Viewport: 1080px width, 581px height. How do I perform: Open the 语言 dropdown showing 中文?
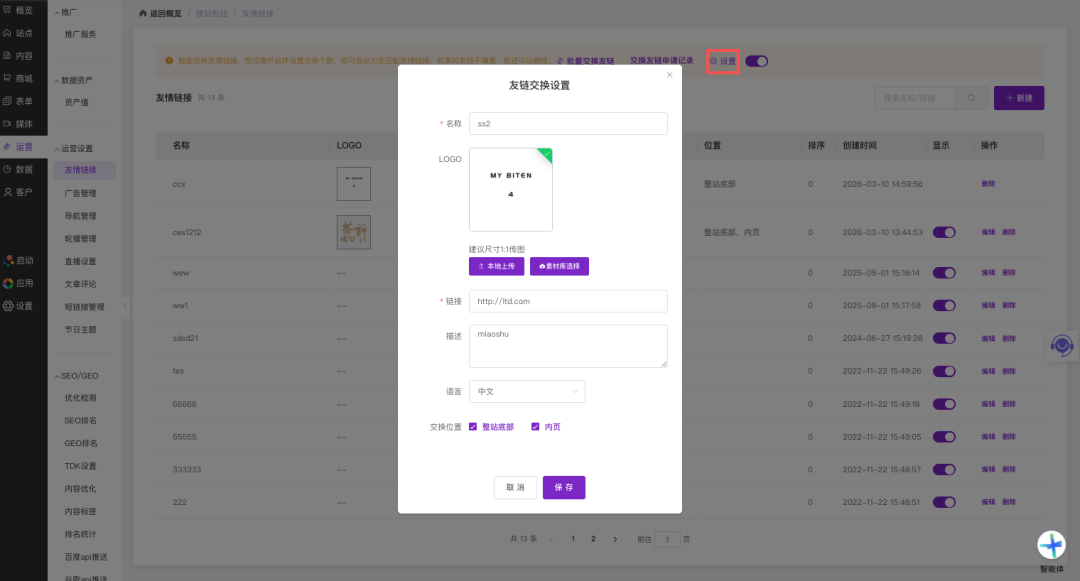[x=527, y=391]
